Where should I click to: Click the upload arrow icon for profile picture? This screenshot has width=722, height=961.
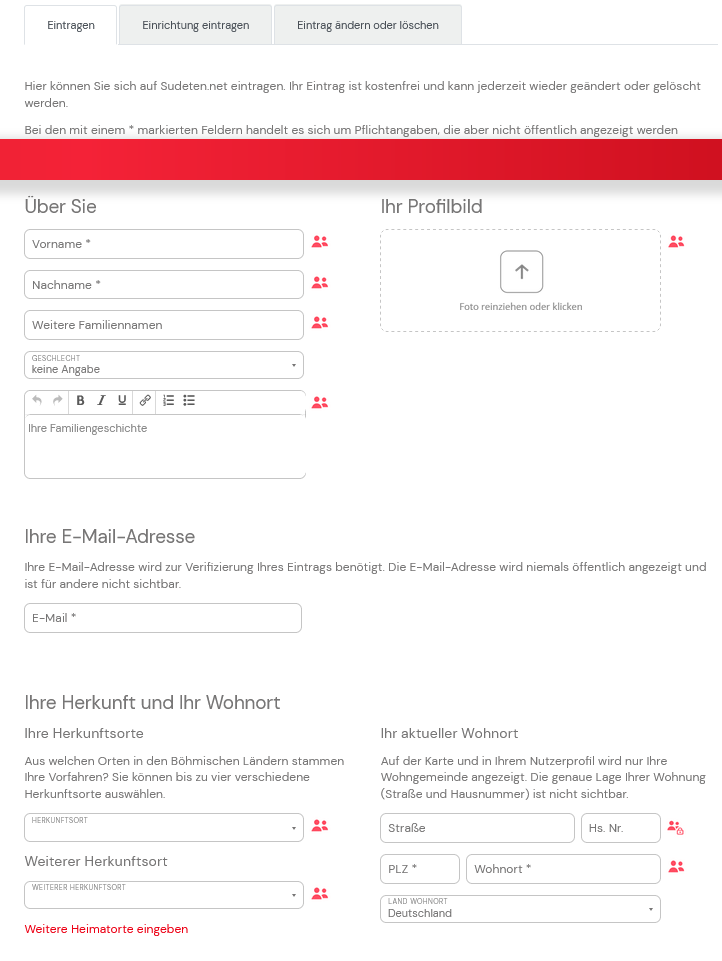click(x=521, y=271)
